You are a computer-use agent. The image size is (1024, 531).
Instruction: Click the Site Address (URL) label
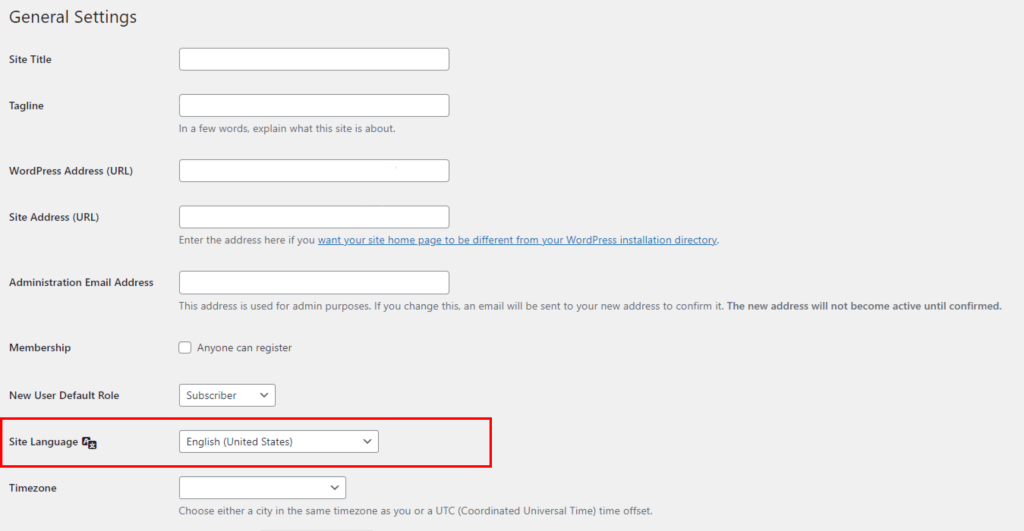pyautogui.click(x=54, y=217)
